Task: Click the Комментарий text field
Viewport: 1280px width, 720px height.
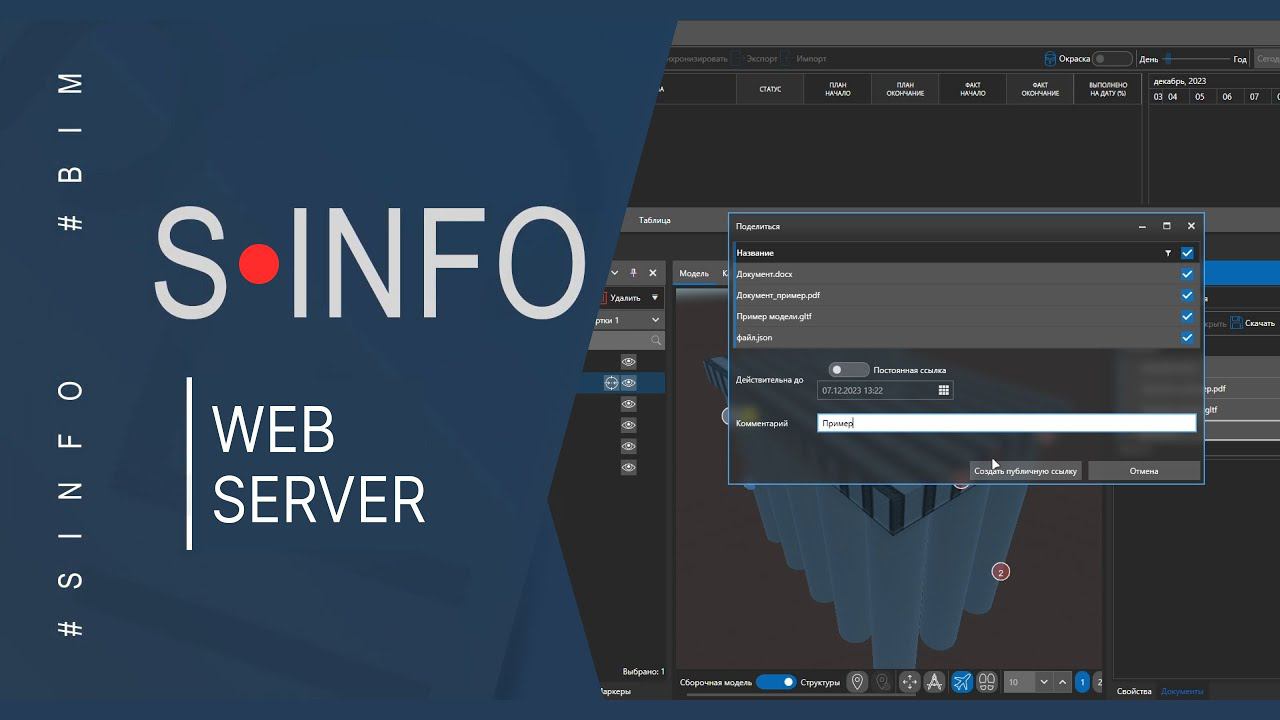Action: tap(1006, 423)
